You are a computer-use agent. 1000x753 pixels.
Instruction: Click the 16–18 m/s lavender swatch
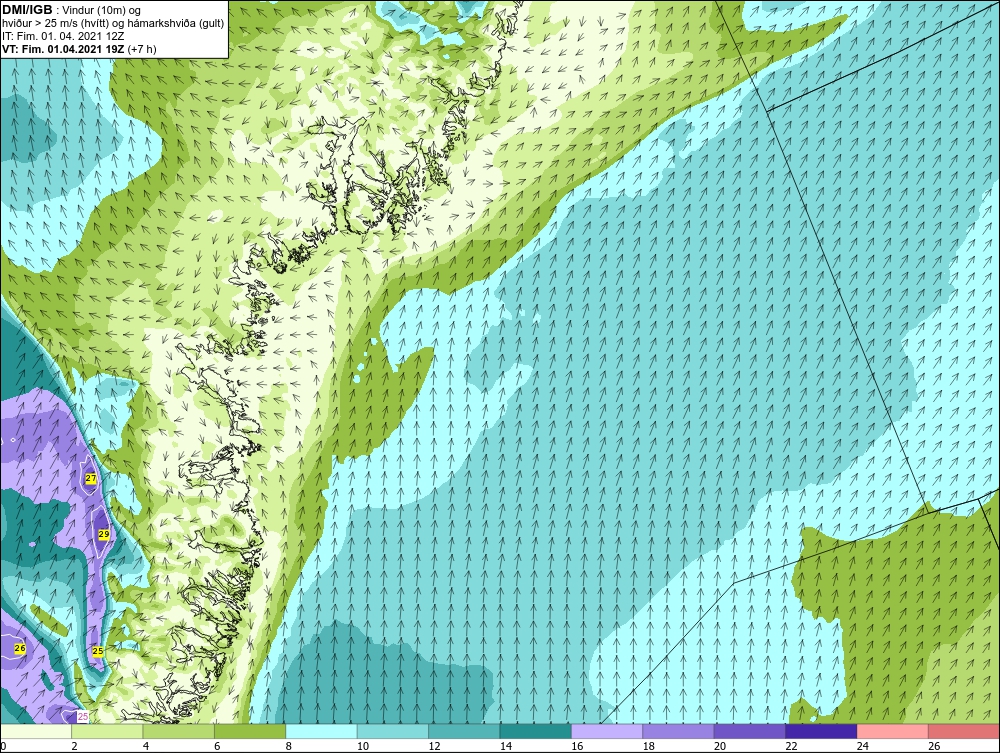pos(607,731)
